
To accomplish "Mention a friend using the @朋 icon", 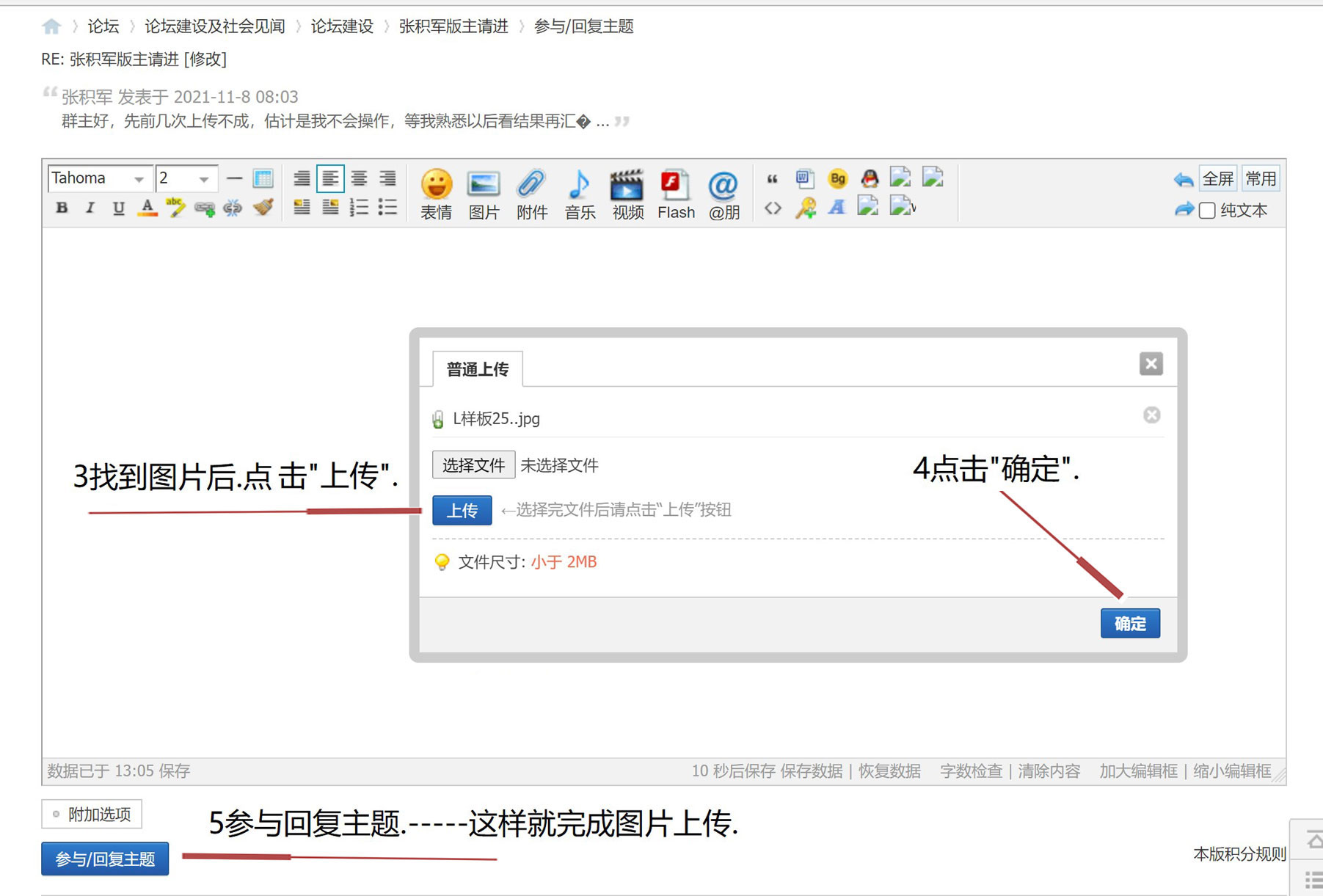I will pos(724,193).
